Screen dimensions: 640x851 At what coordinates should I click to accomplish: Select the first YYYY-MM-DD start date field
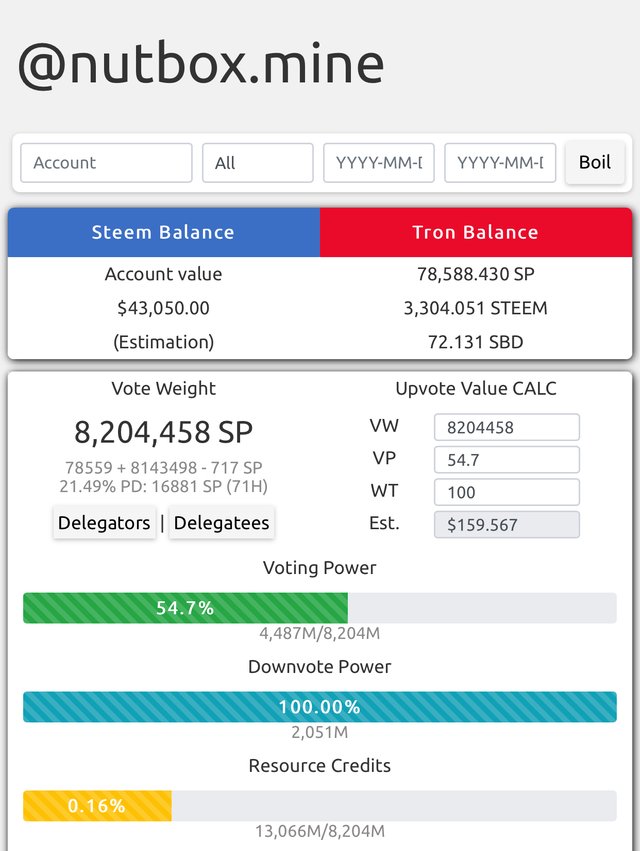[379, 163]
